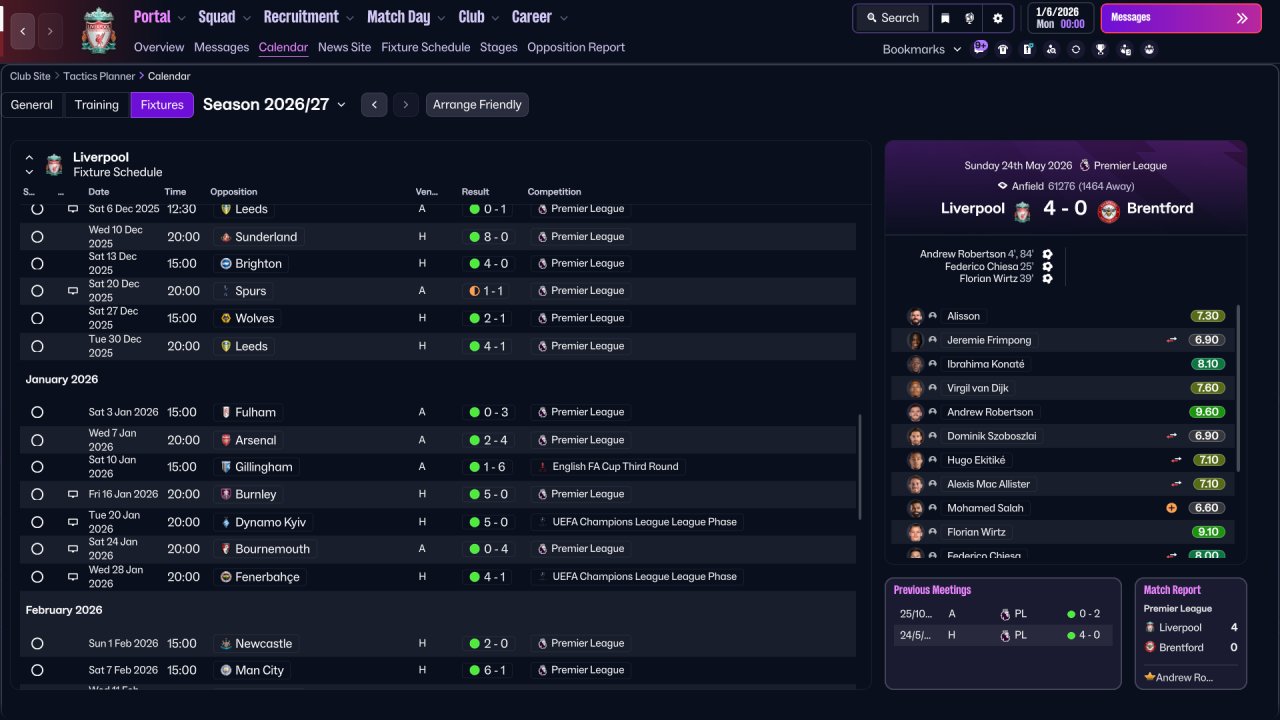
Task: Open the bookmark icon next to Search
Action: coord(945,18)
